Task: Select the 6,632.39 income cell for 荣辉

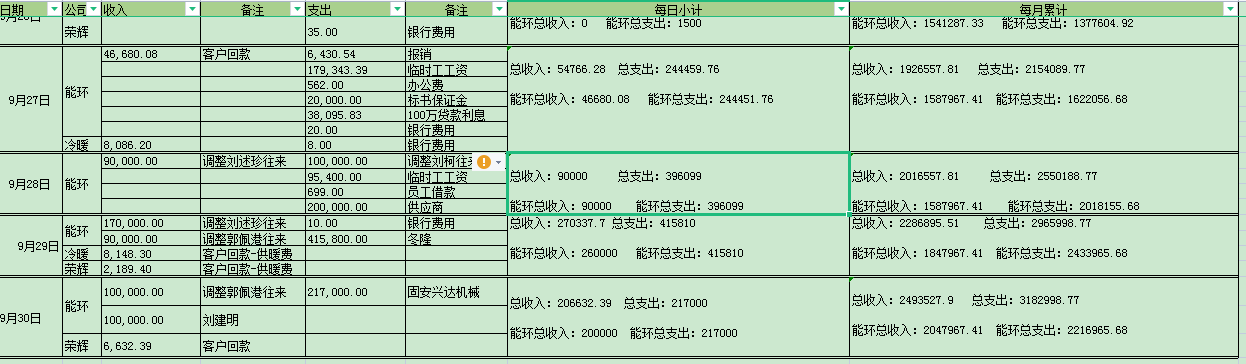Action: 150,346
